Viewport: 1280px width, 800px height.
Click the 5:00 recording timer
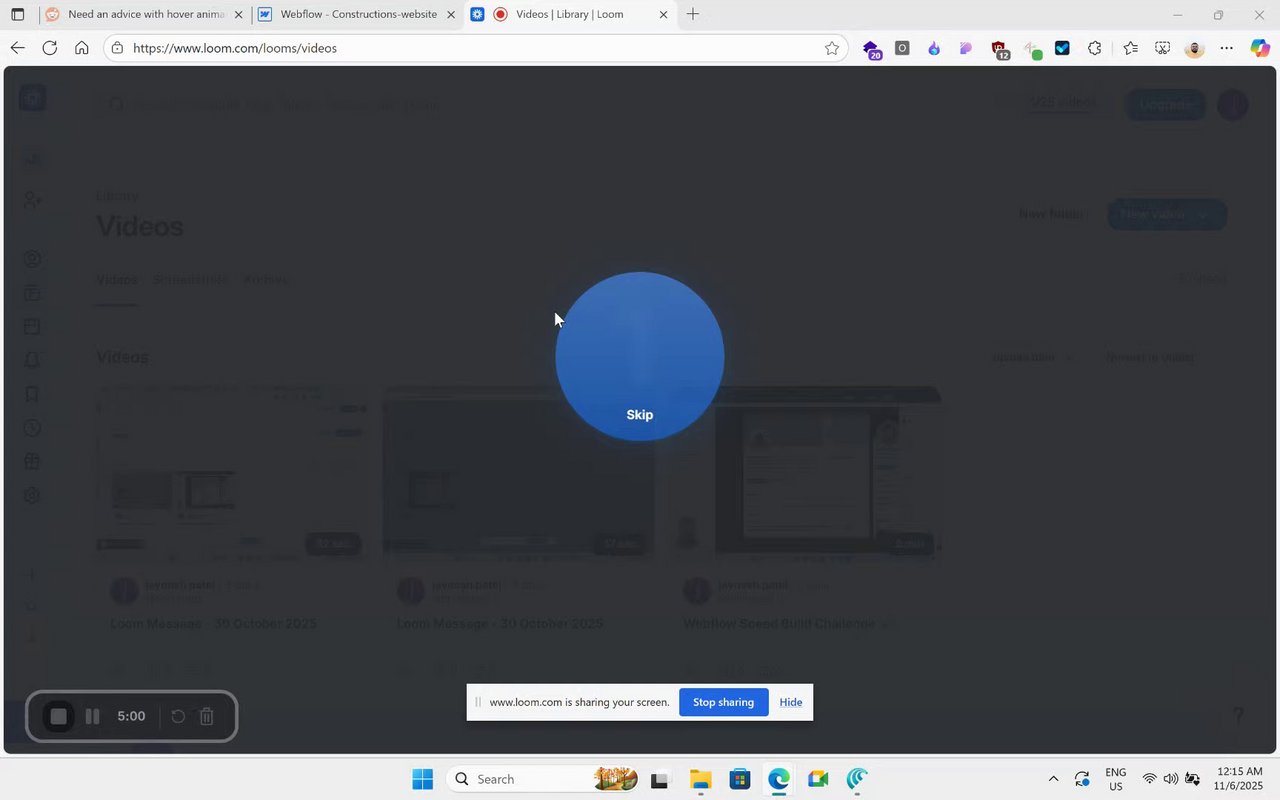[131, 716]
